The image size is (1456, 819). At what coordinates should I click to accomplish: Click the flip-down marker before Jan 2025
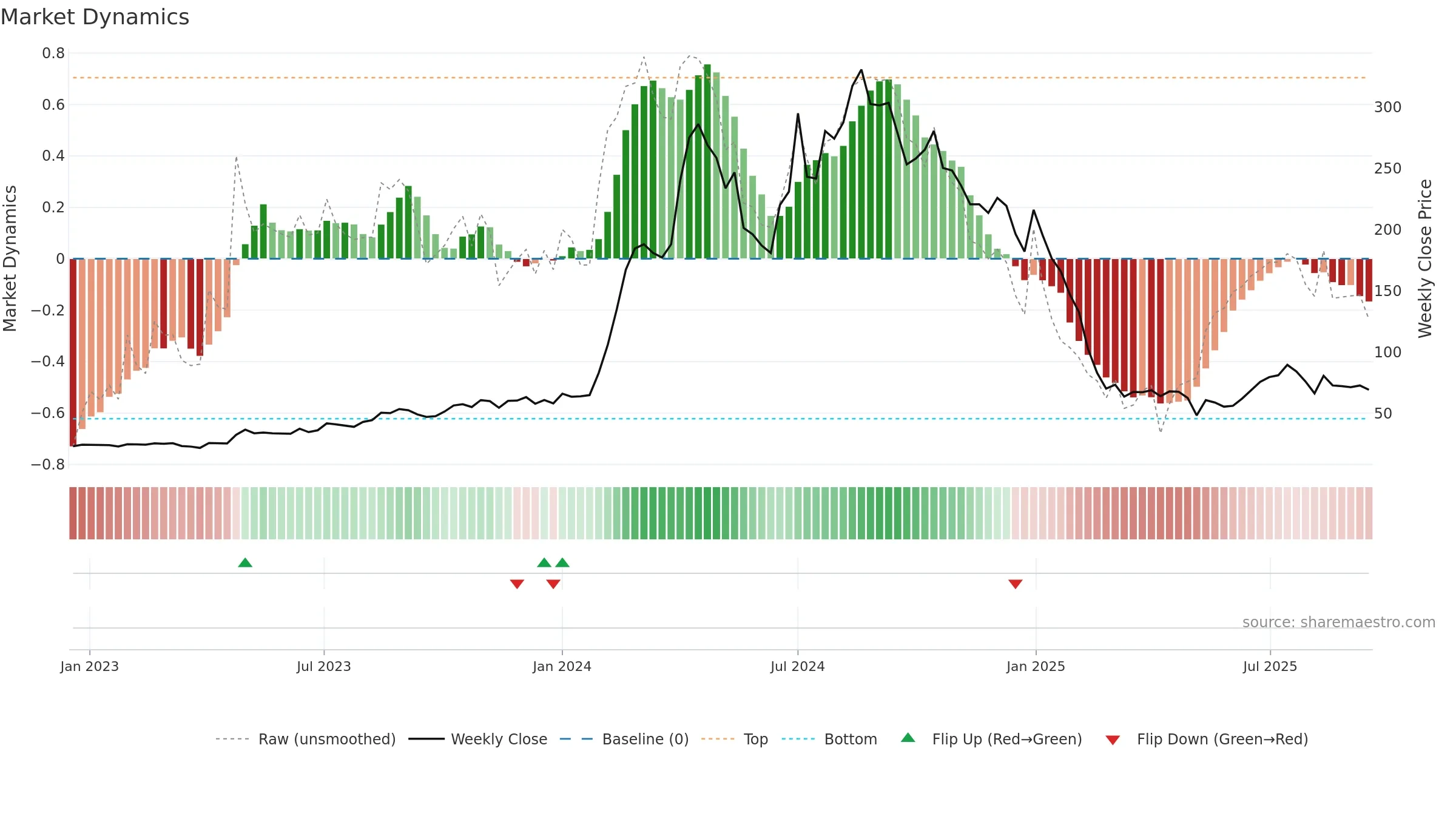point(1016,584)
